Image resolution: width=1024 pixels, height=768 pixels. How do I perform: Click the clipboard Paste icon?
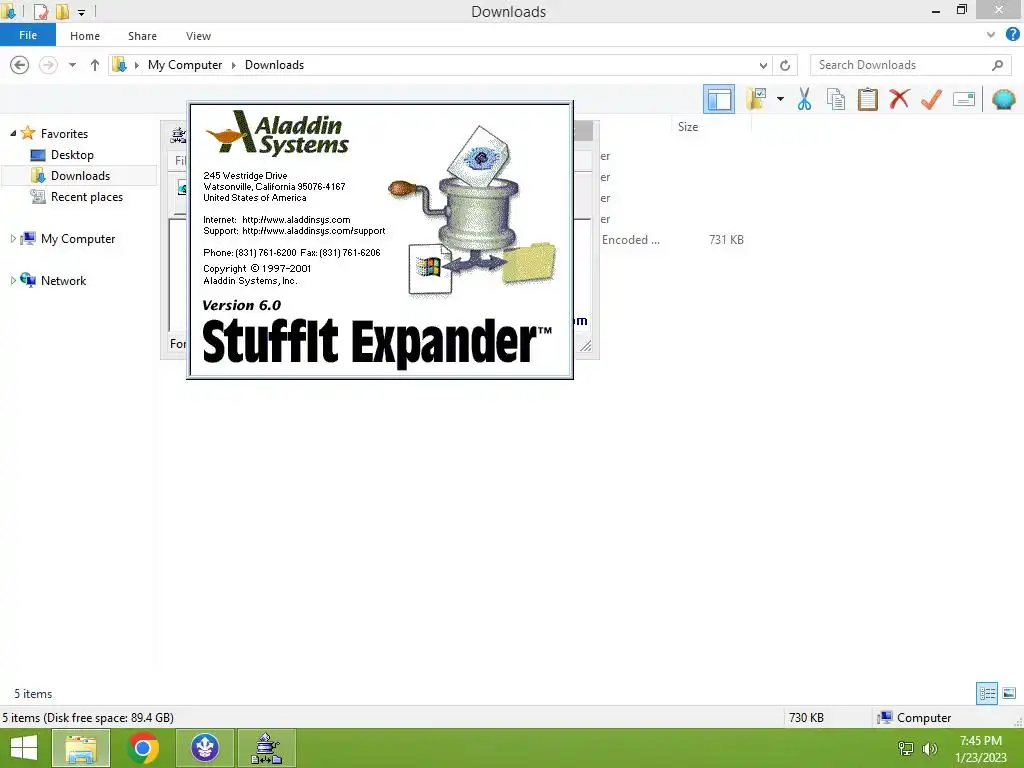pos(867,99)
